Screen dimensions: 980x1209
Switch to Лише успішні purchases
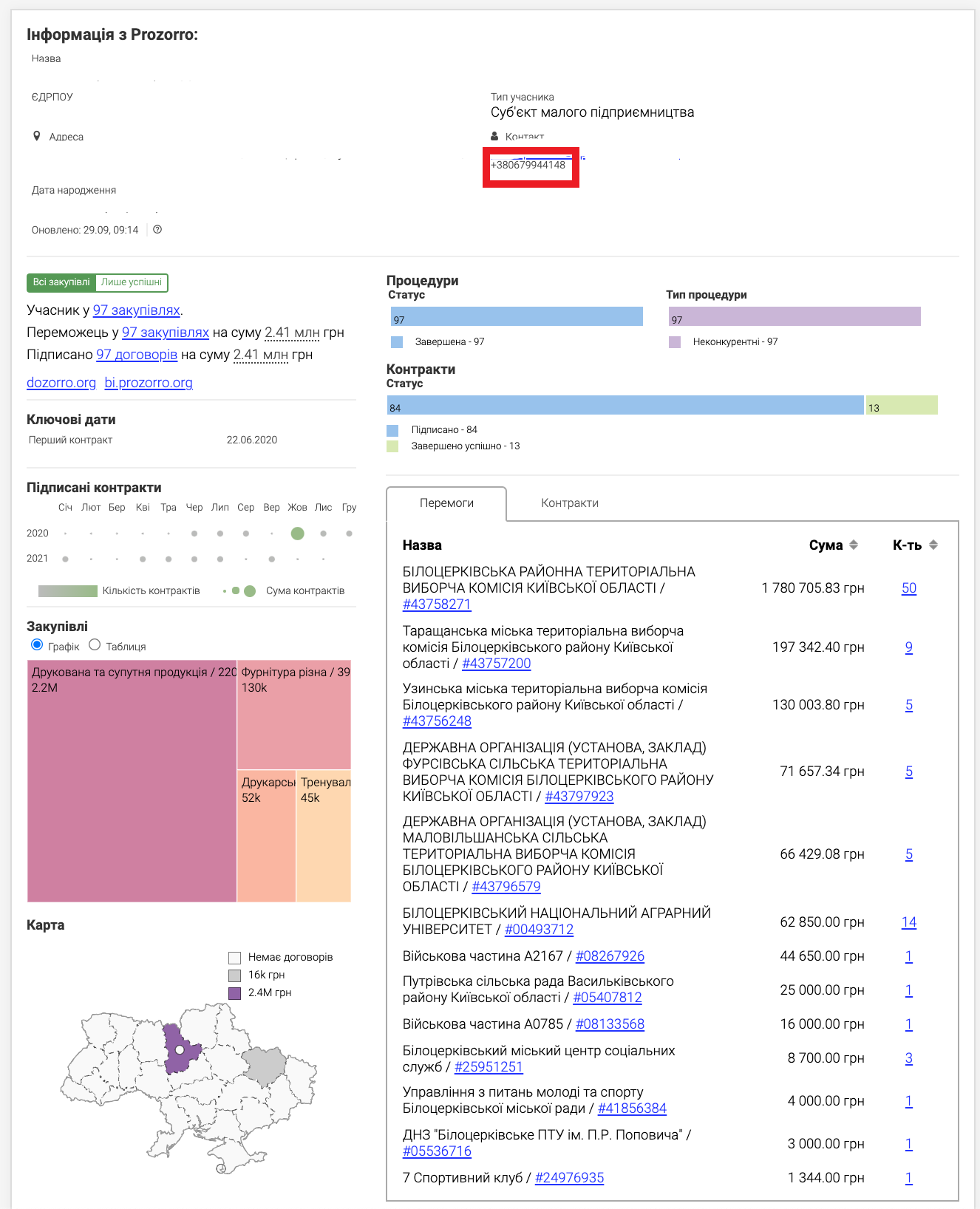point(132,282)
